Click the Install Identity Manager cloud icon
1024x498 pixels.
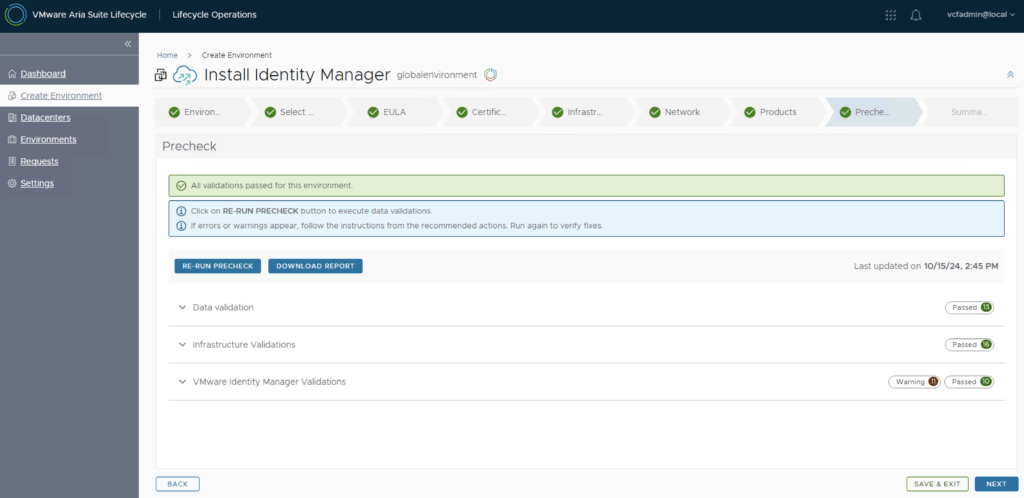[185, 75]
